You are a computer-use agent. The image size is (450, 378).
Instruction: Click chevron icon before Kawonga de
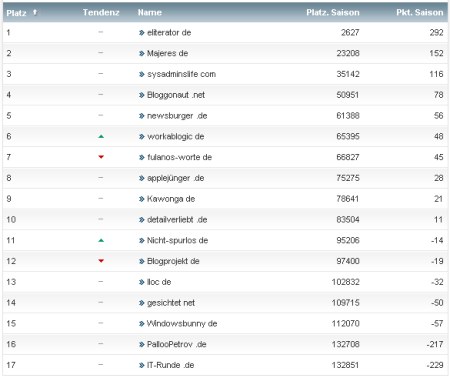click(142, 199)
